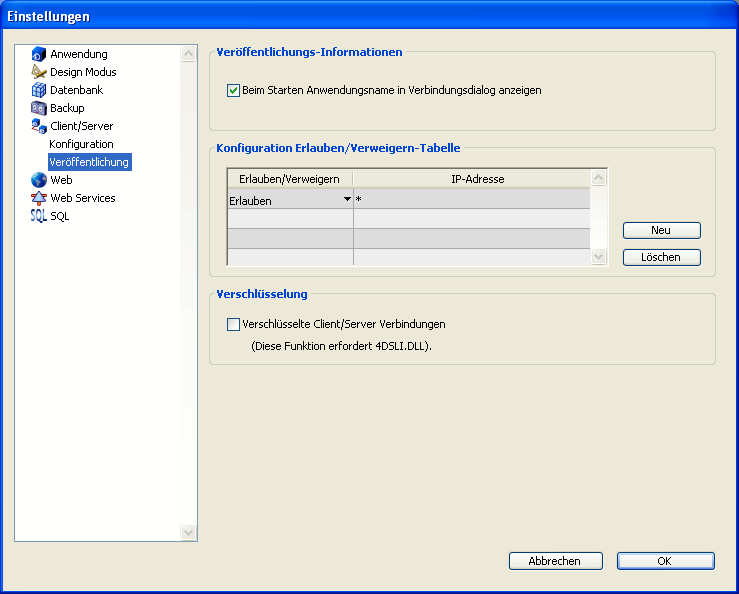Image resolution: width=739 pixels, height=594 pixels.
Task: Click the Neu button
Action: pos(661,230)
